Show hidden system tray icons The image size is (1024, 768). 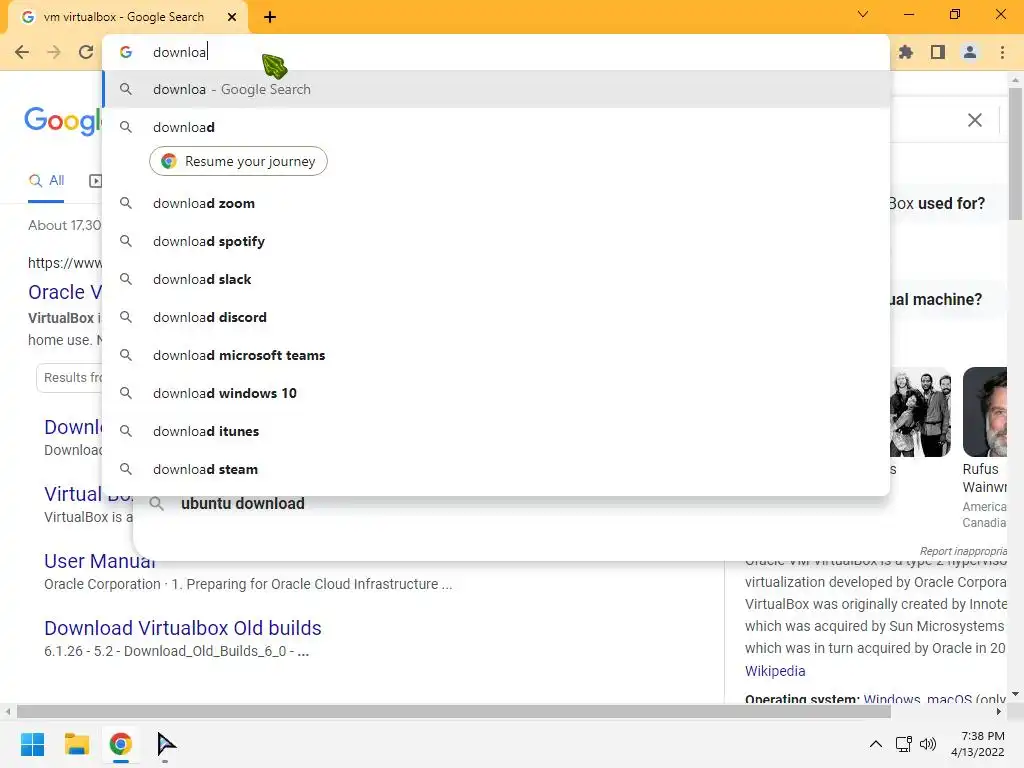(876, 744)
